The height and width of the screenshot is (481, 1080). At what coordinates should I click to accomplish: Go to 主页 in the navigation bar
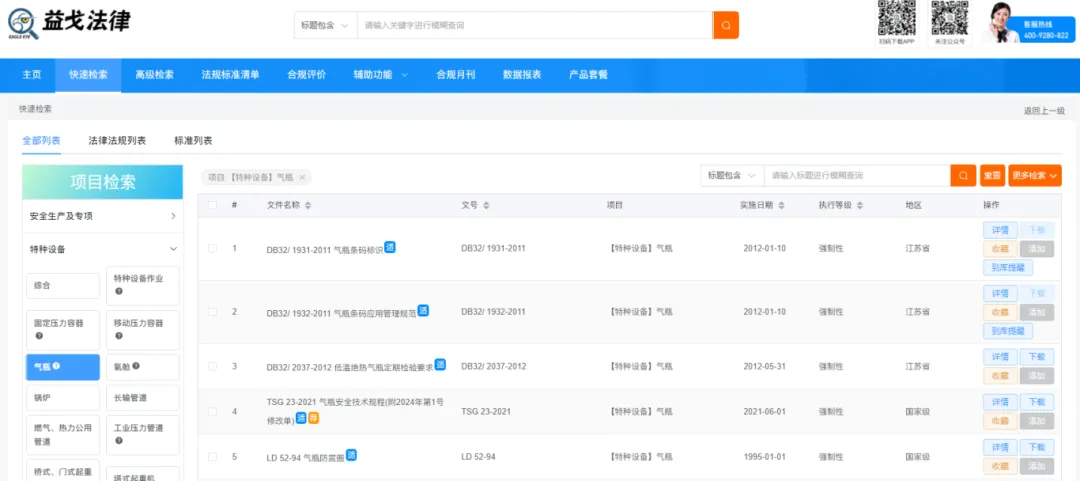pyautogui.click(x=32, y=75)
